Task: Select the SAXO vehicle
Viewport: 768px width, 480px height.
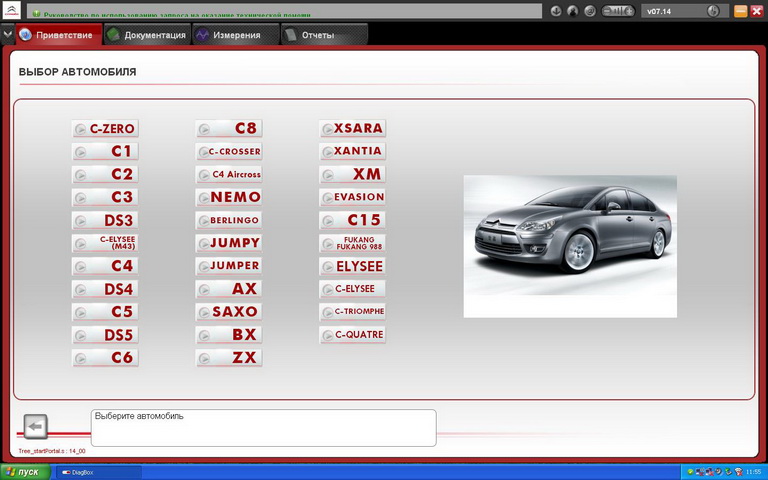Action: tap(229, 312)
